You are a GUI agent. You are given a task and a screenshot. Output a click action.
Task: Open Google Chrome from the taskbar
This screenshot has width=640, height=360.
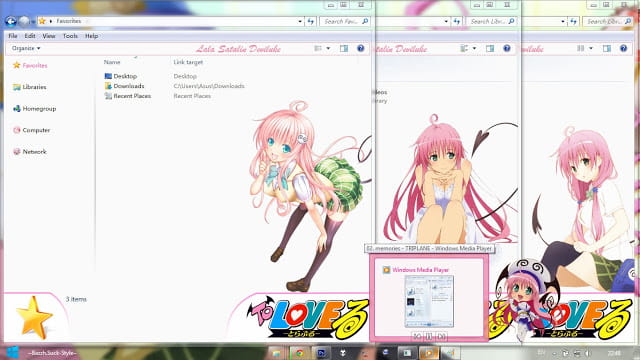300,353
